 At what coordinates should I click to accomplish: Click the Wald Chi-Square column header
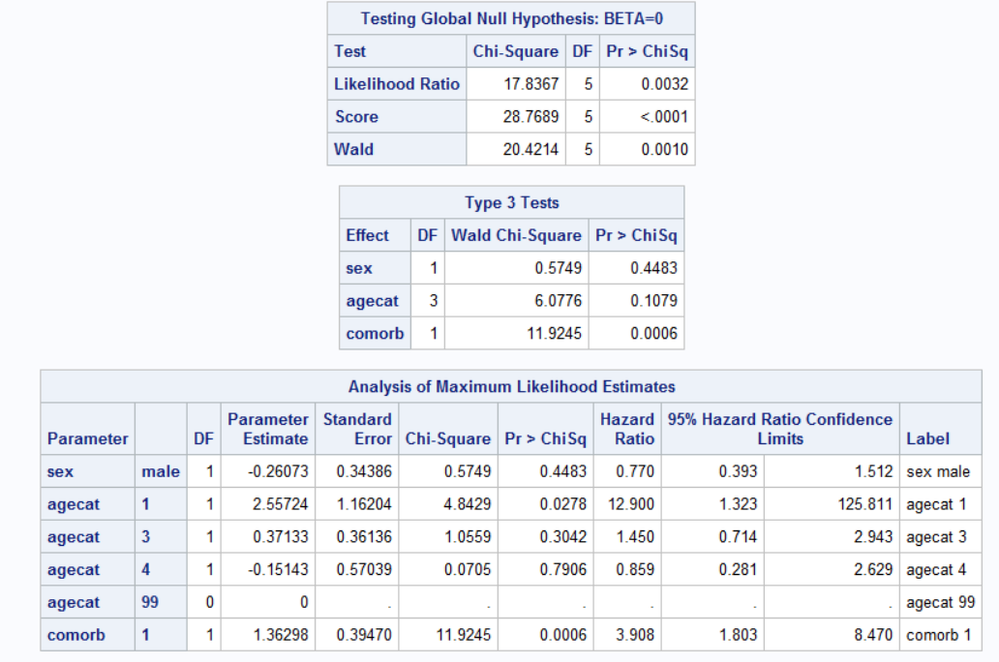click(516, 235)
